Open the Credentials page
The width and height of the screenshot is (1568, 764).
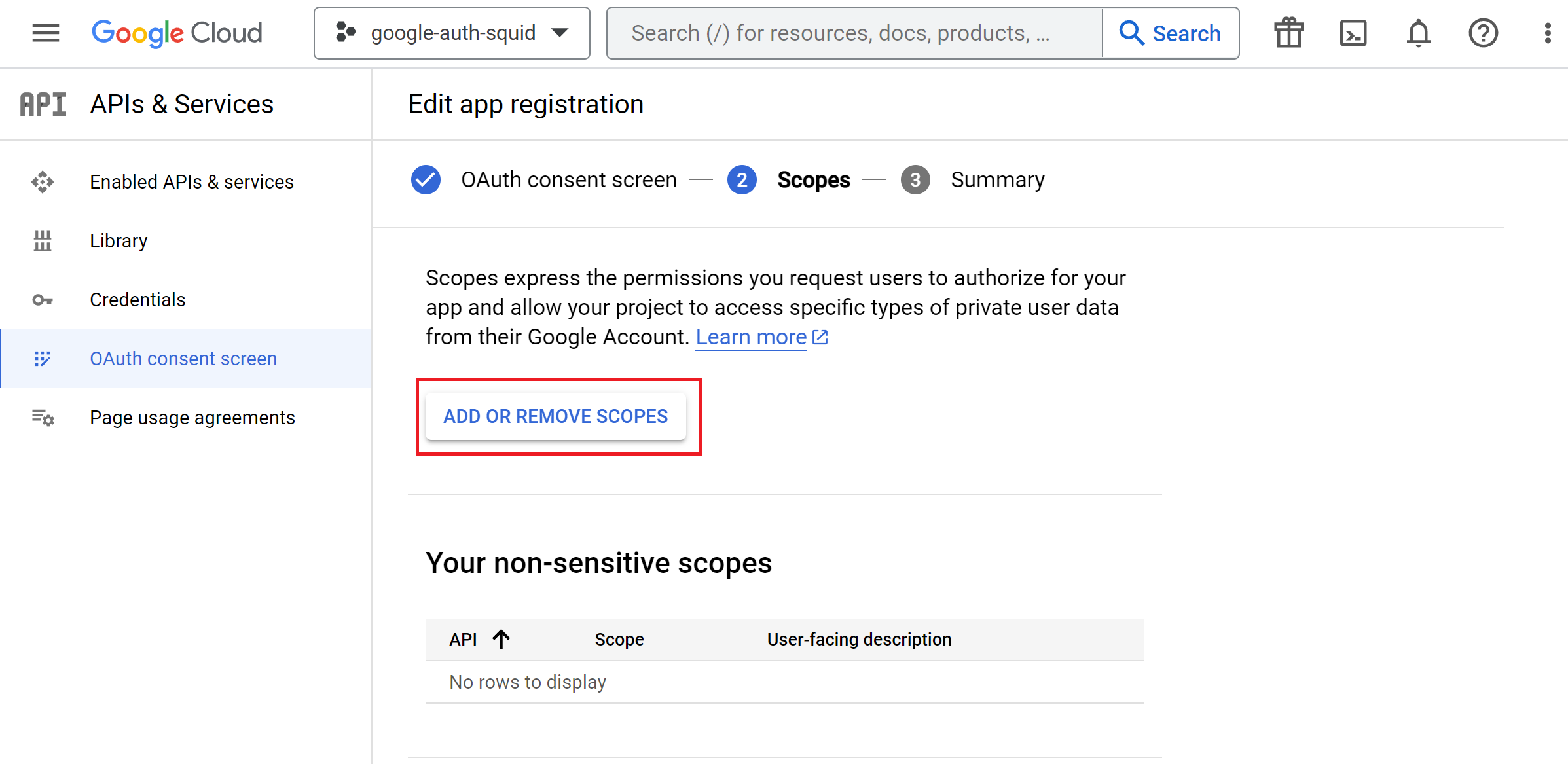137,299
